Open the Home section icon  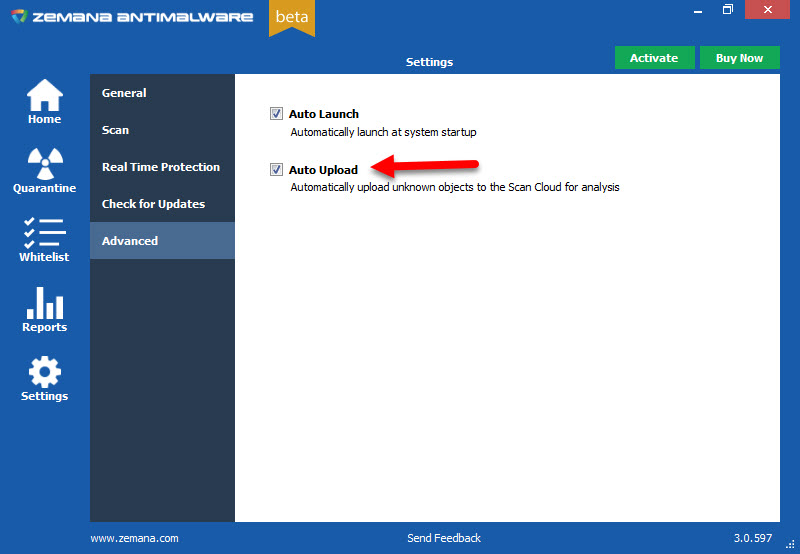pyautogui.click(x=45, y=95)
